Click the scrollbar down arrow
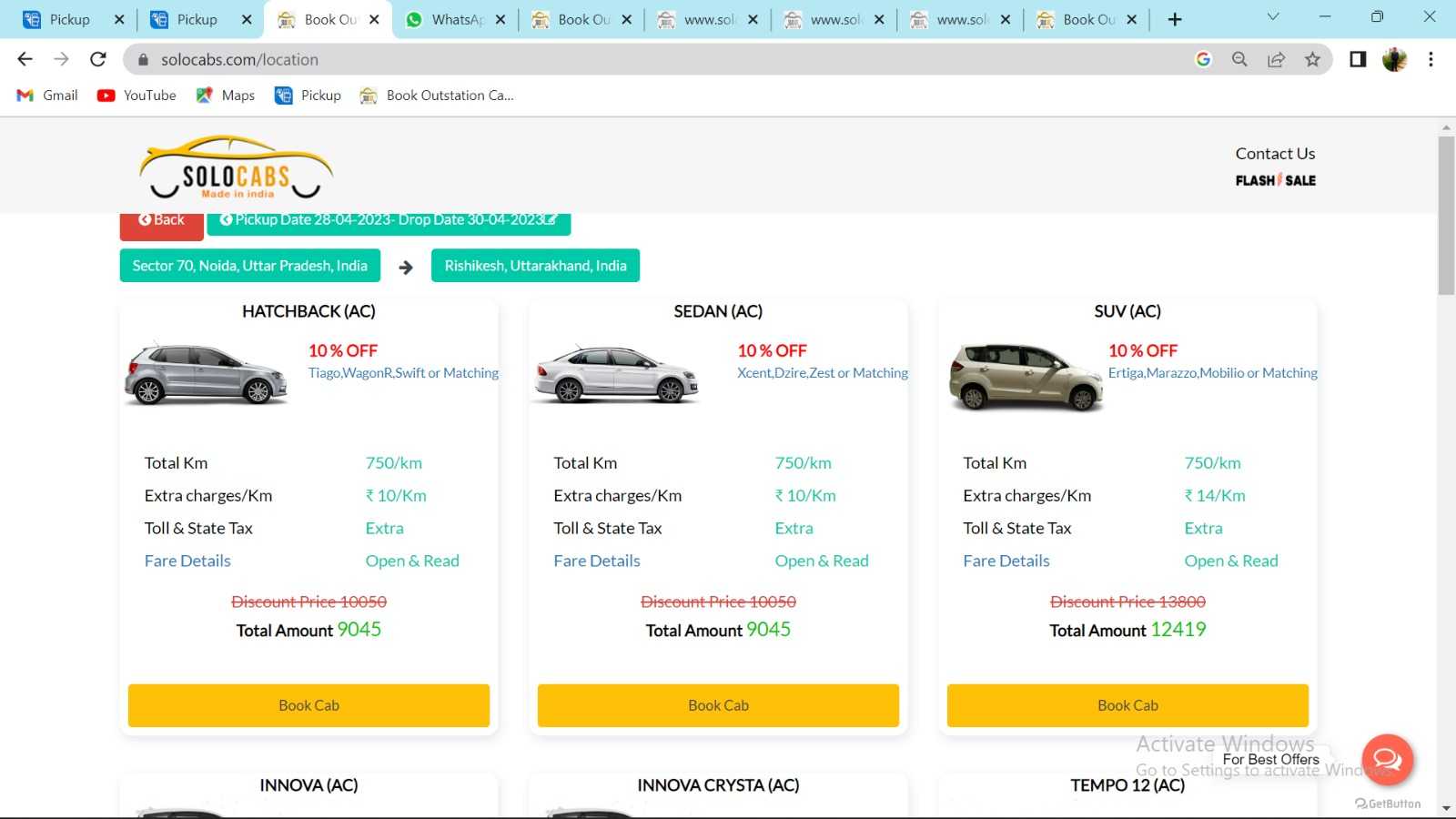The image size is (1456, 819). (1446, 808)
